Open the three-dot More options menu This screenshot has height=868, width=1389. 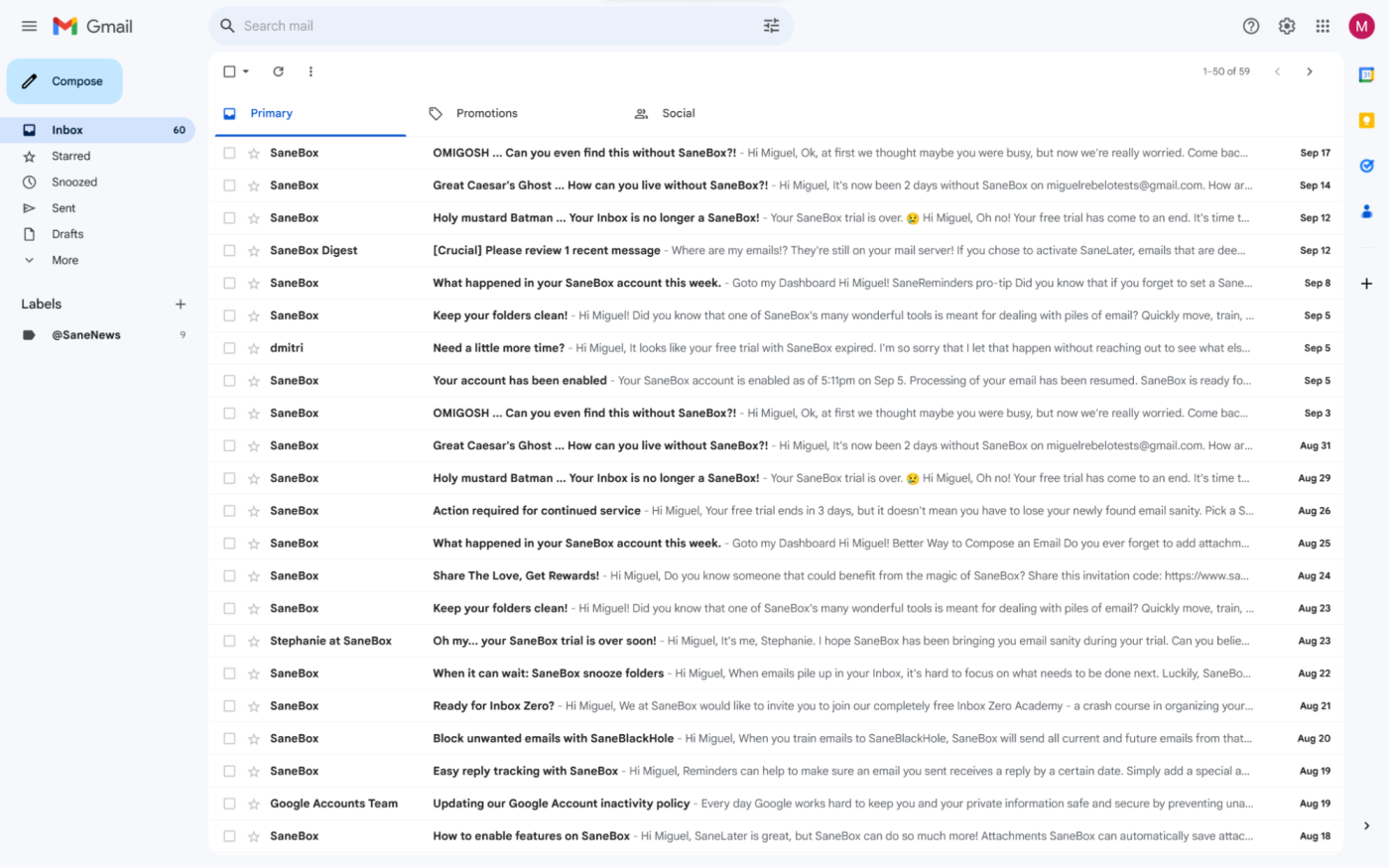pos(311,71)
